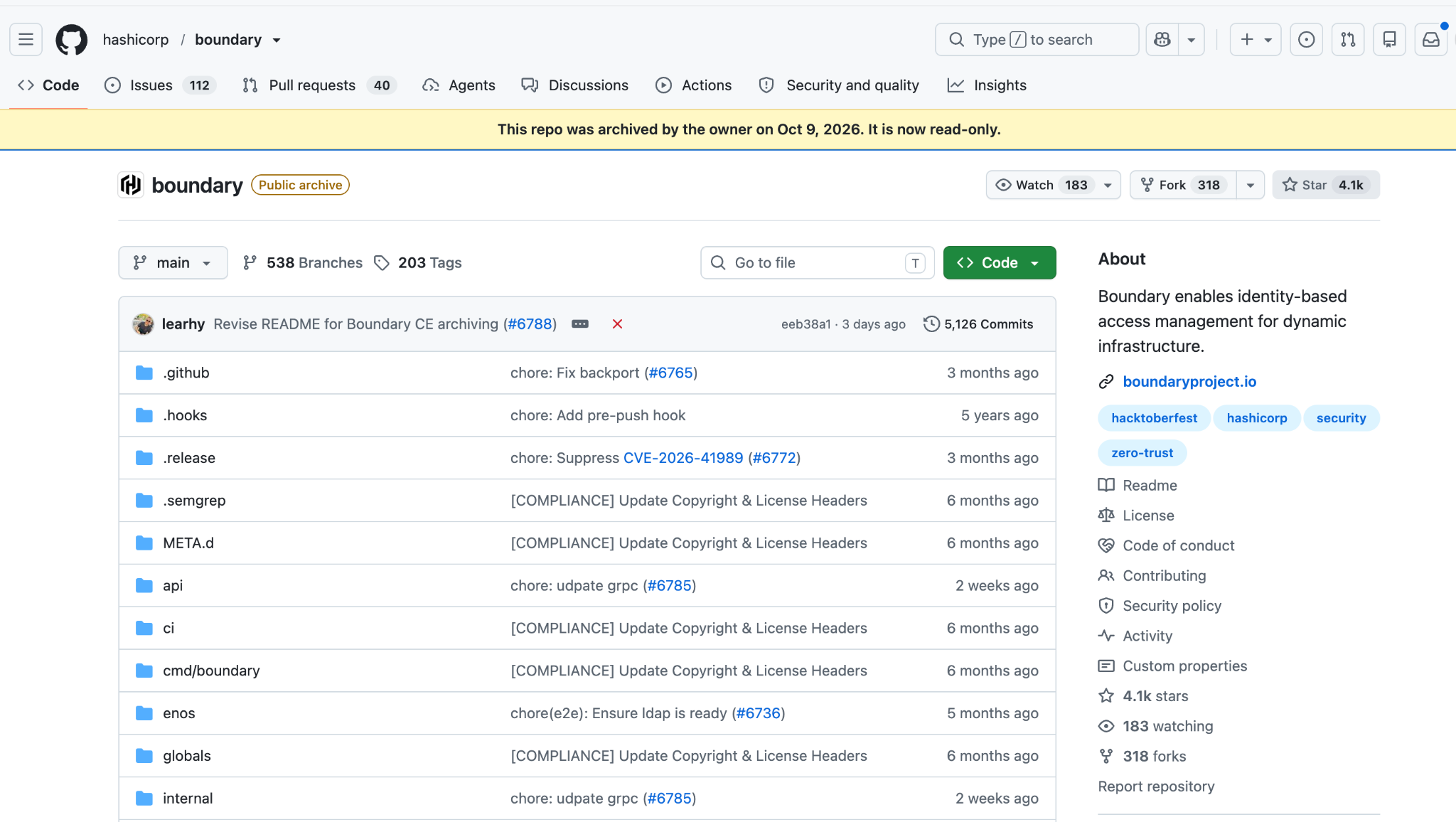
Task: Open the Actions tab
Action: 693,85
